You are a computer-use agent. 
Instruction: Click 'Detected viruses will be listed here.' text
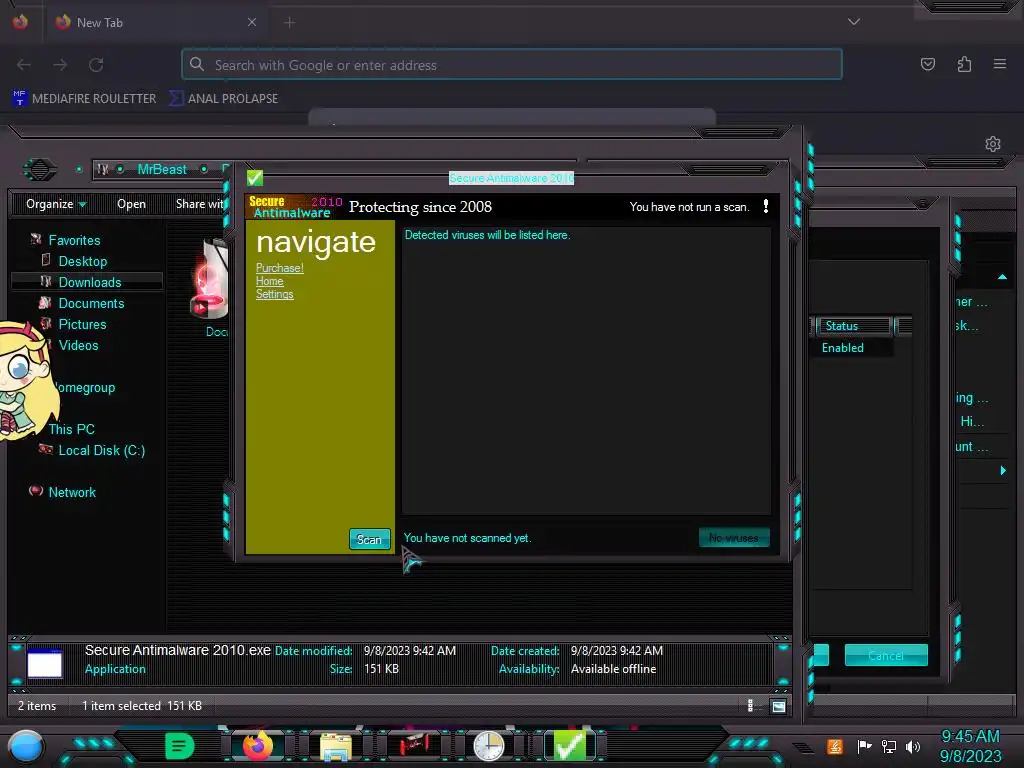(x=487, y=235)
